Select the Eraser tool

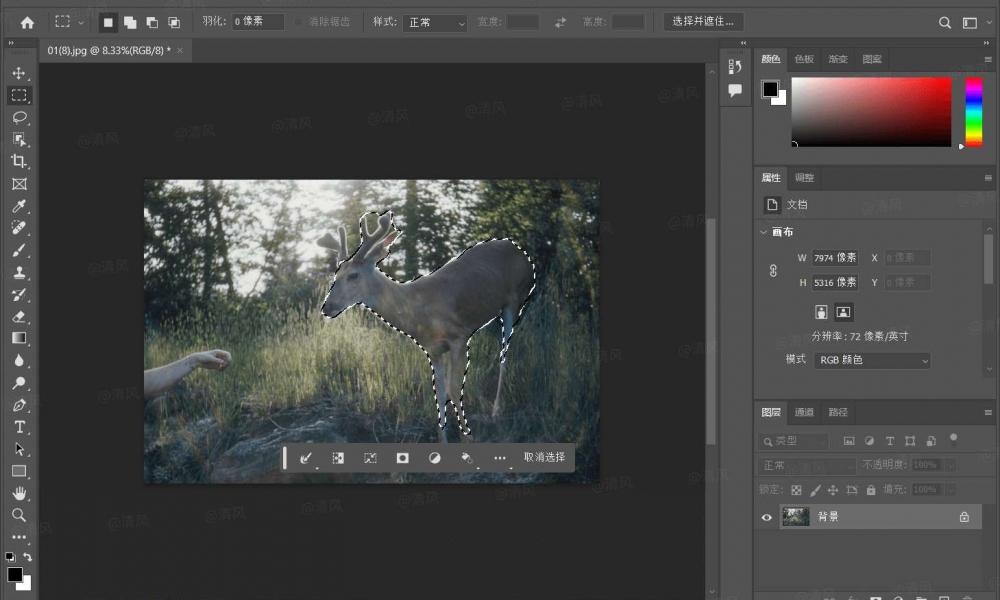pos(19,316)
